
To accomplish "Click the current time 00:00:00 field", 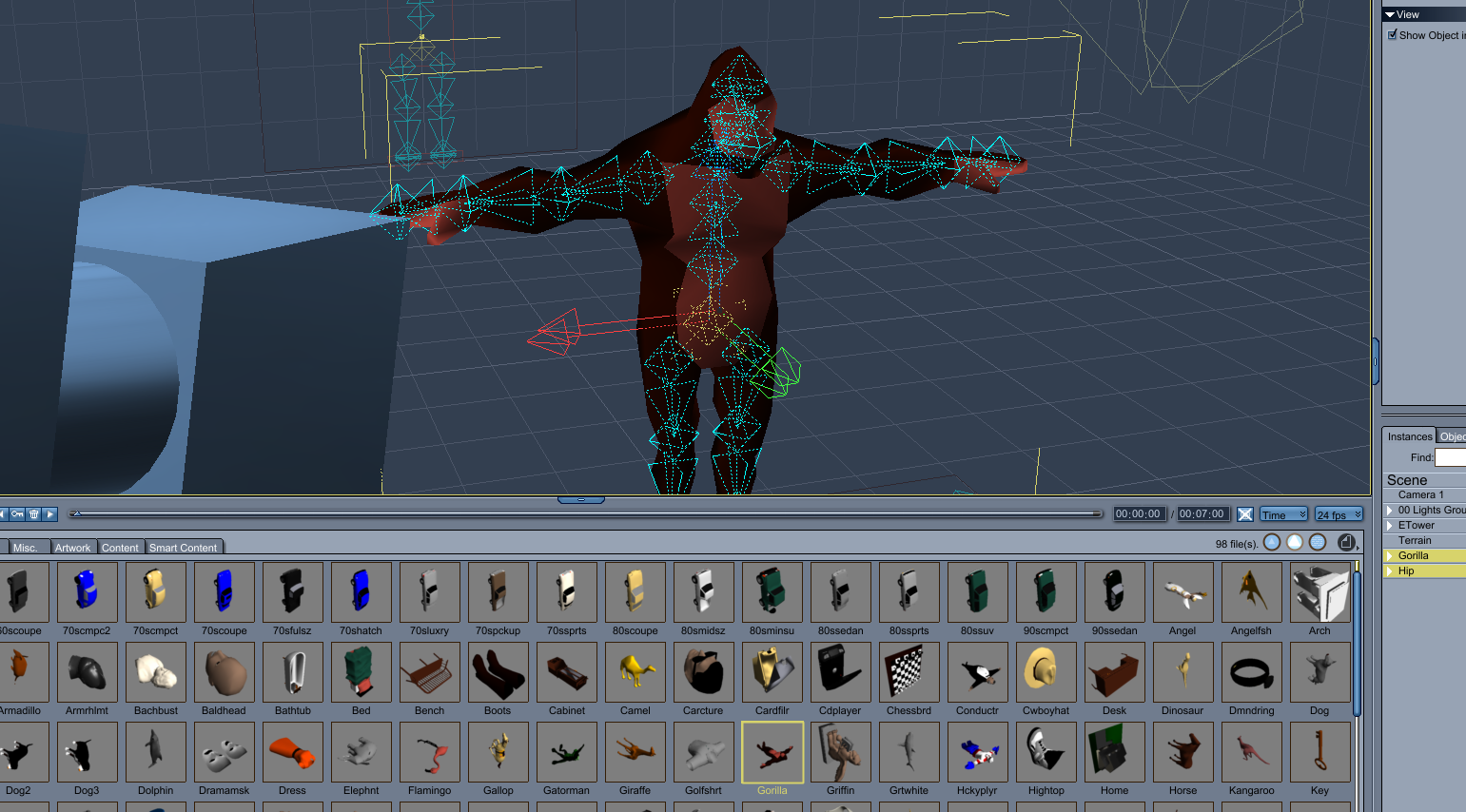I will click(1138, 514).
